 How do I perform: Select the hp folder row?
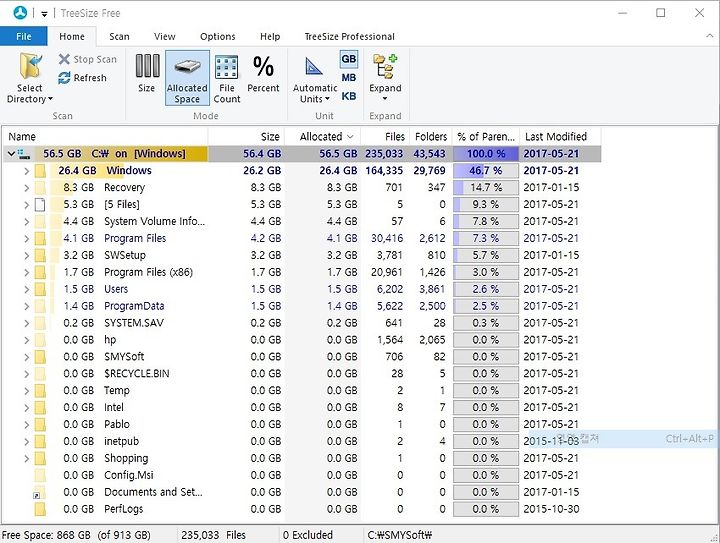302,340
